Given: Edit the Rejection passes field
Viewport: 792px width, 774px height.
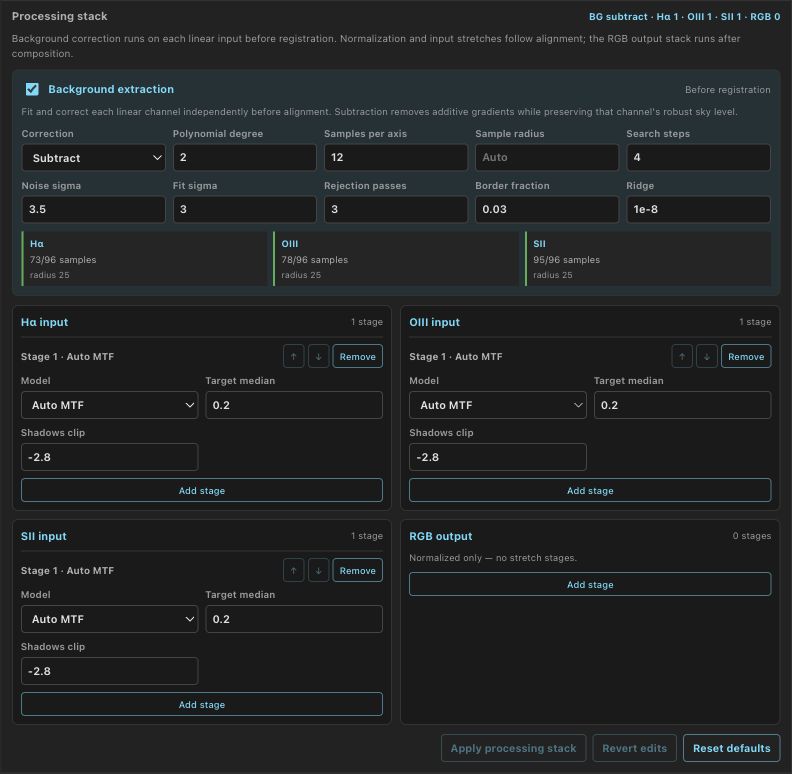Looking at the screenshot, I should [x=395, y=209].
